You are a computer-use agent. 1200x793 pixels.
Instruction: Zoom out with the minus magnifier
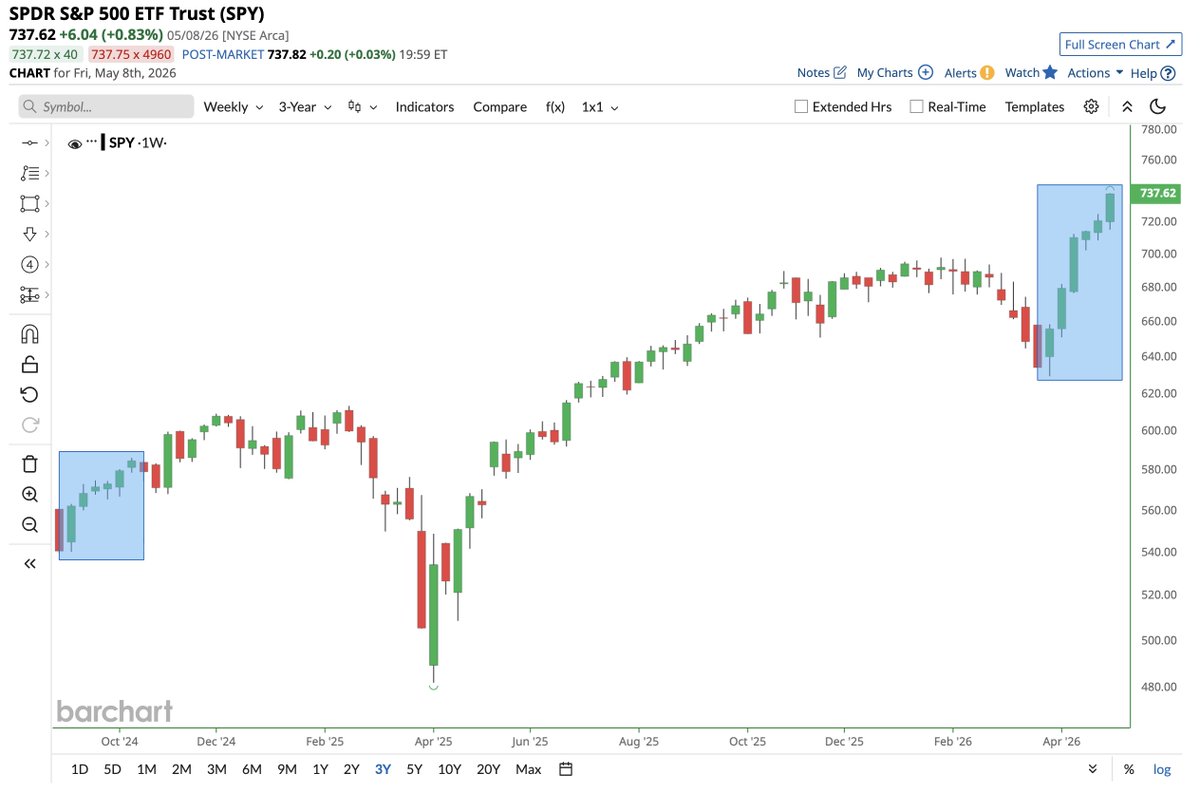(29, 525)
